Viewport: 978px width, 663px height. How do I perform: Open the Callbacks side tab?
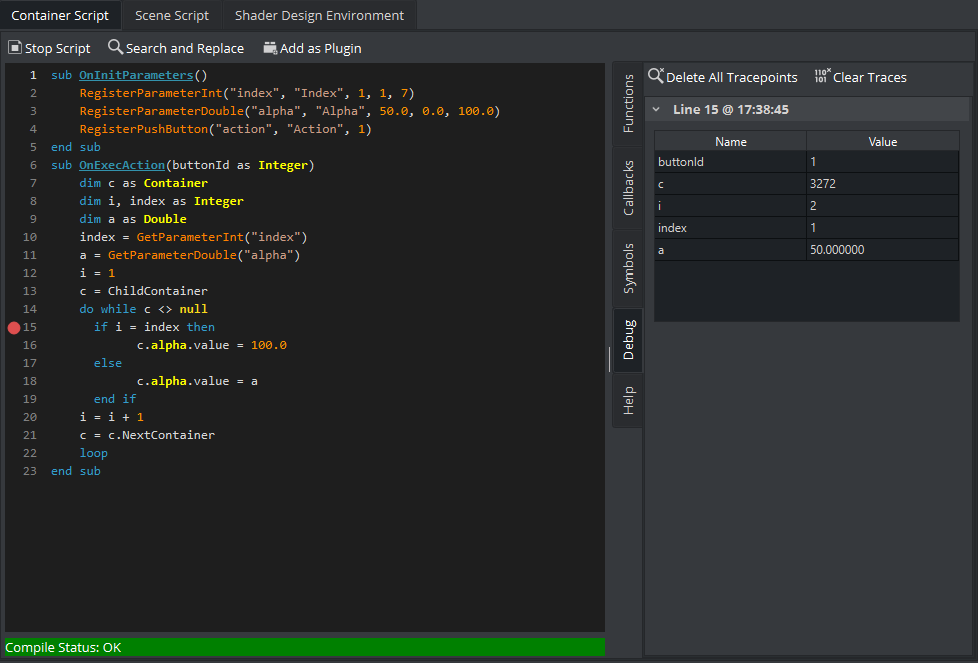pyautogui.click(x=628, y=187)
